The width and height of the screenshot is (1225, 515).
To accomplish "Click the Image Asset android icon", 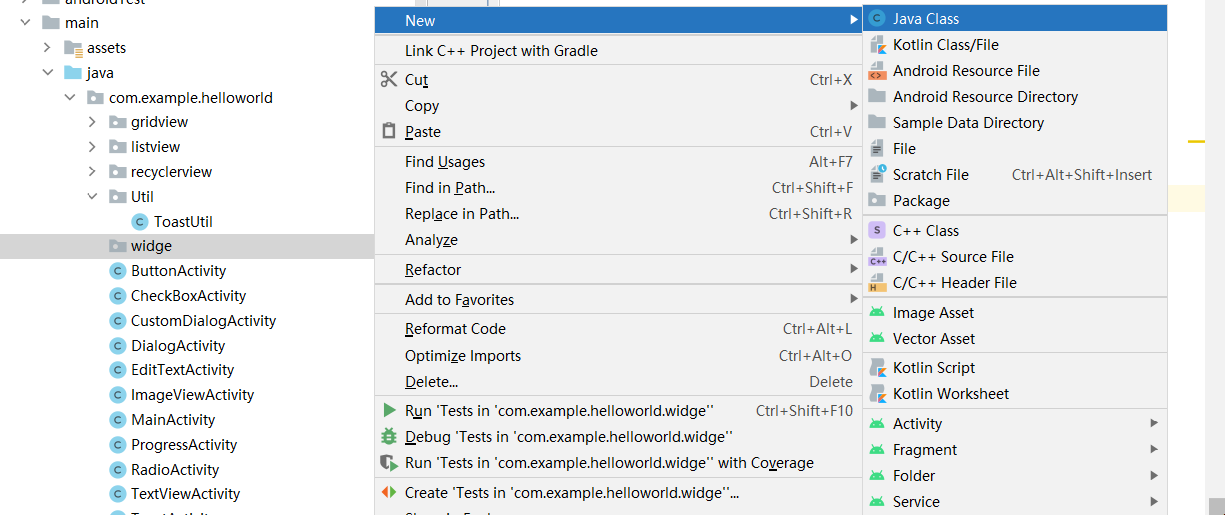I will coord(878,313).
